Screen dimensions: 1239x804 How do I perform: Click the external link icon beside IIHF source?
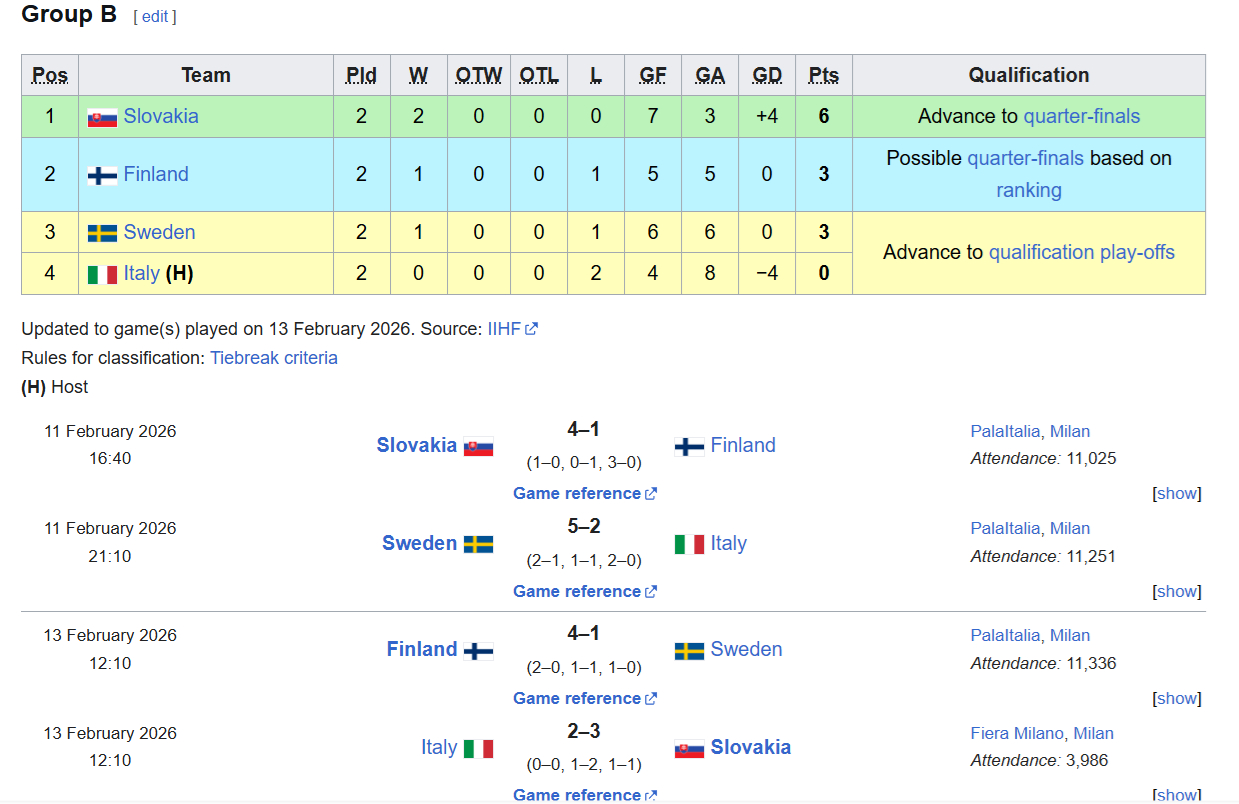(x=531, y=329)
